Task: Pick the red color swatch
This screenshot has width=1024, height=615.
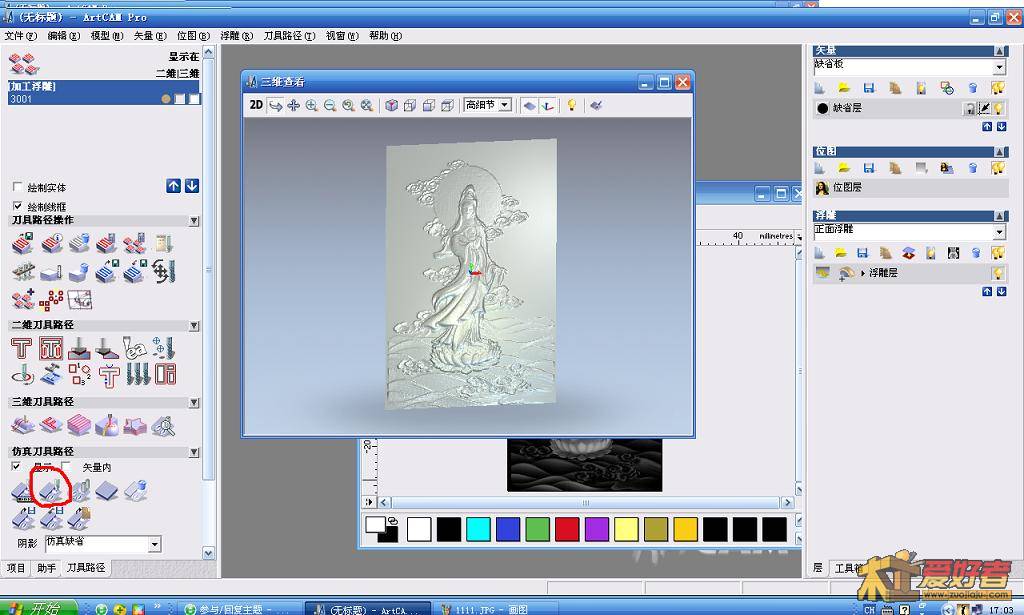Action: (x=567, y=529)
